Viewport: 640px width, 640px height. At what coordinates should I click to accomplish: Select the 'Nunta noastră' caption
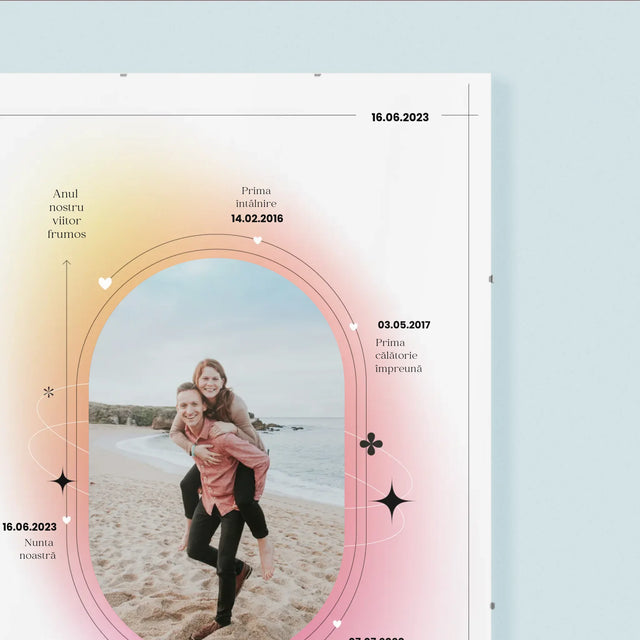pos(39,548)
